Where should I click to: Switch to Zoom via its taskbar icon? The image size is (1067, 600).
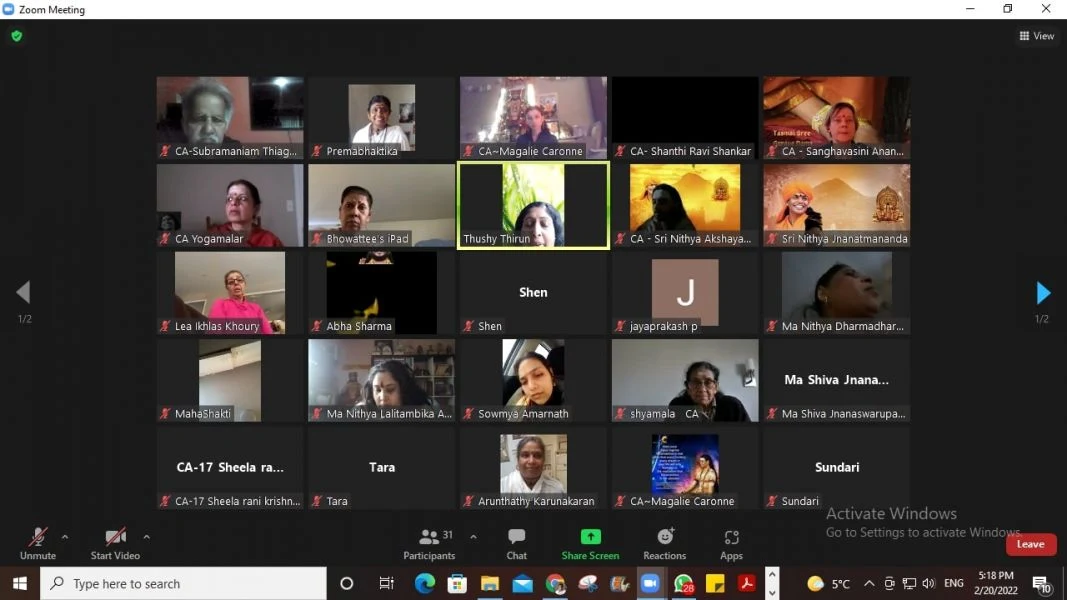pos(651,584)
